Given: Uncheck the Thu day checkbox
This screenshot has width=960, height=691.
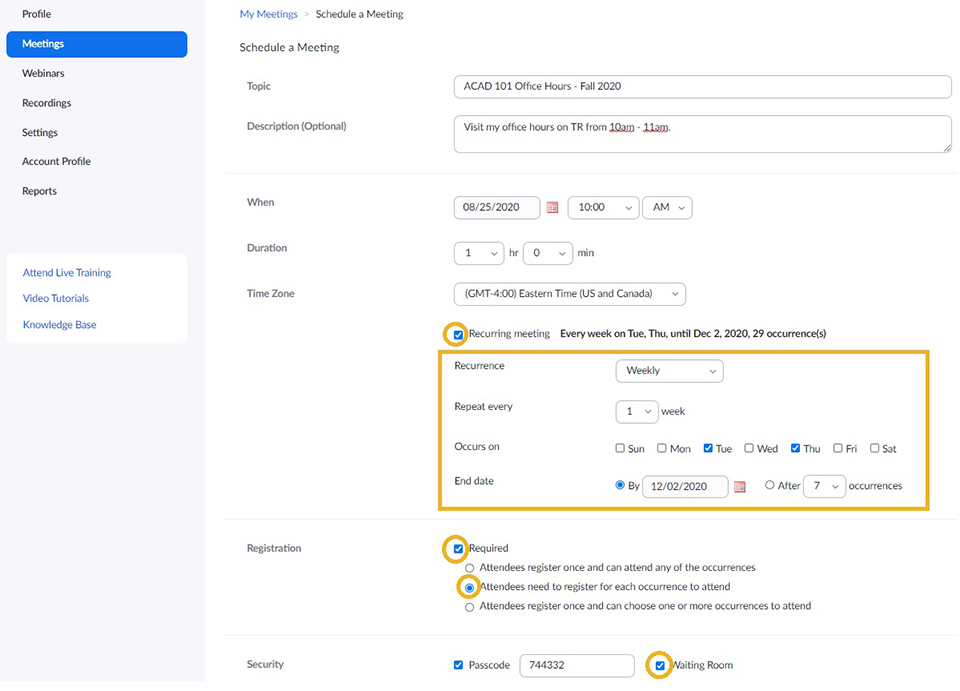Looking at the screenshot, I should 795,448.
